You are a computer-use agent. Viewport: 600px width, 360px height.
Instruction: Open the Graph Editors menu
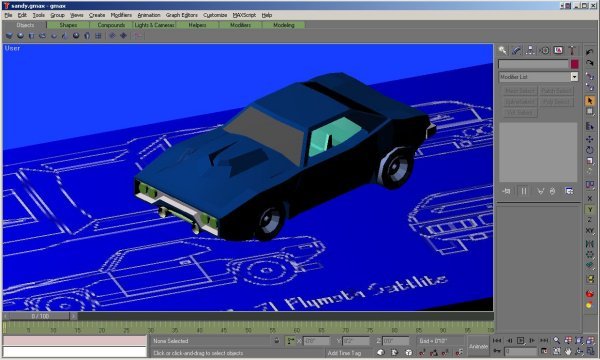click(182, 15)
